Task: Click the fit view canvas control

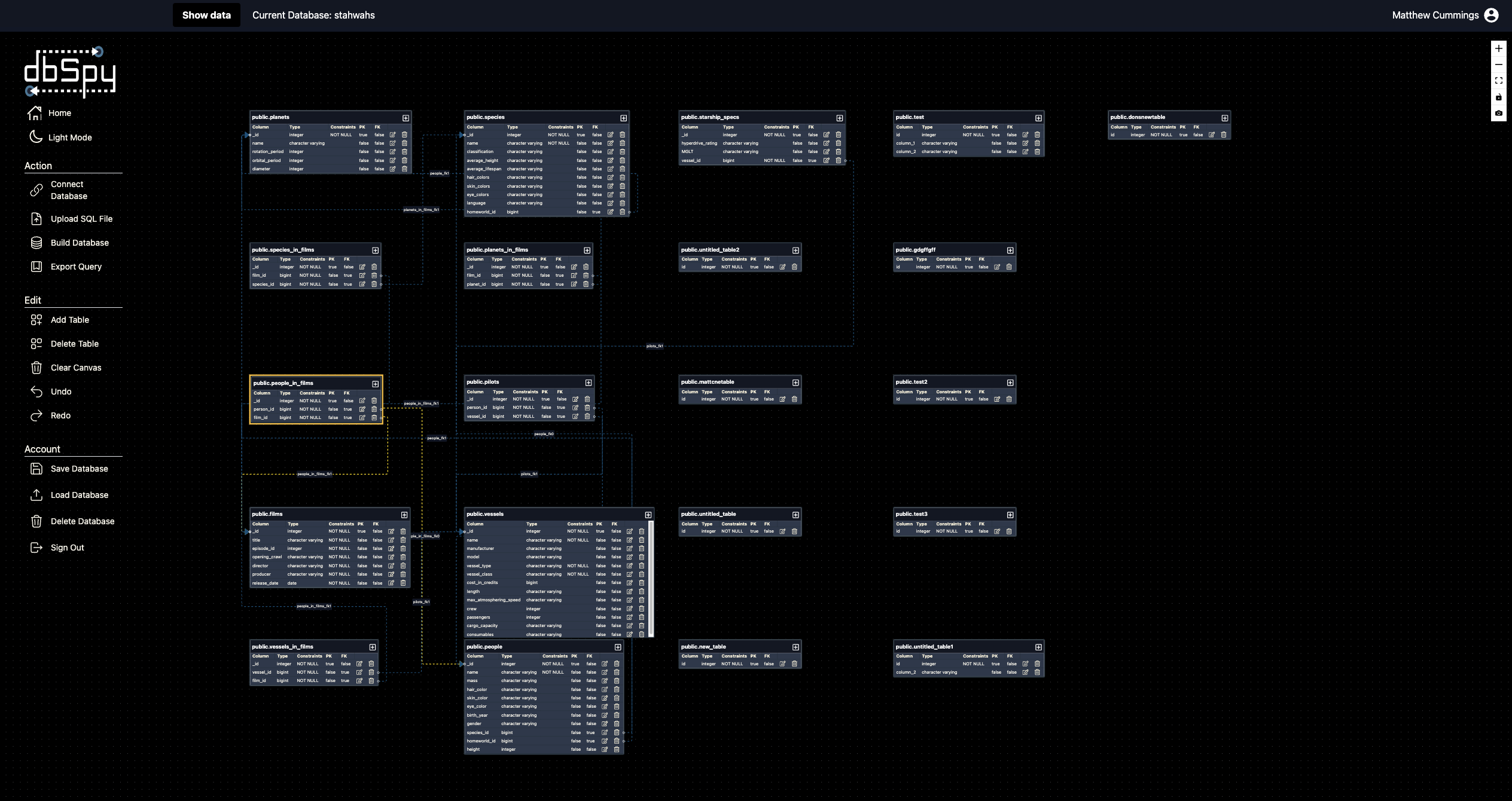Action: 1498,81
